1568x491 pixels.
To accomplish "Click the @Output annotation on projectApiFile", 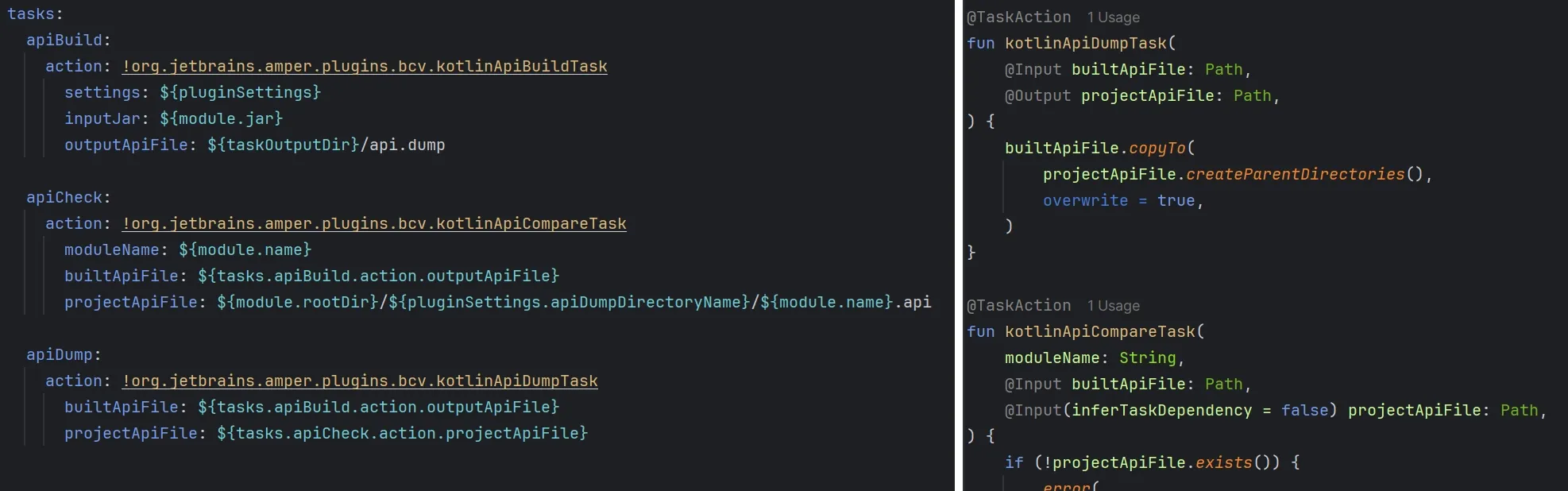I will [x=1037, y=96].
